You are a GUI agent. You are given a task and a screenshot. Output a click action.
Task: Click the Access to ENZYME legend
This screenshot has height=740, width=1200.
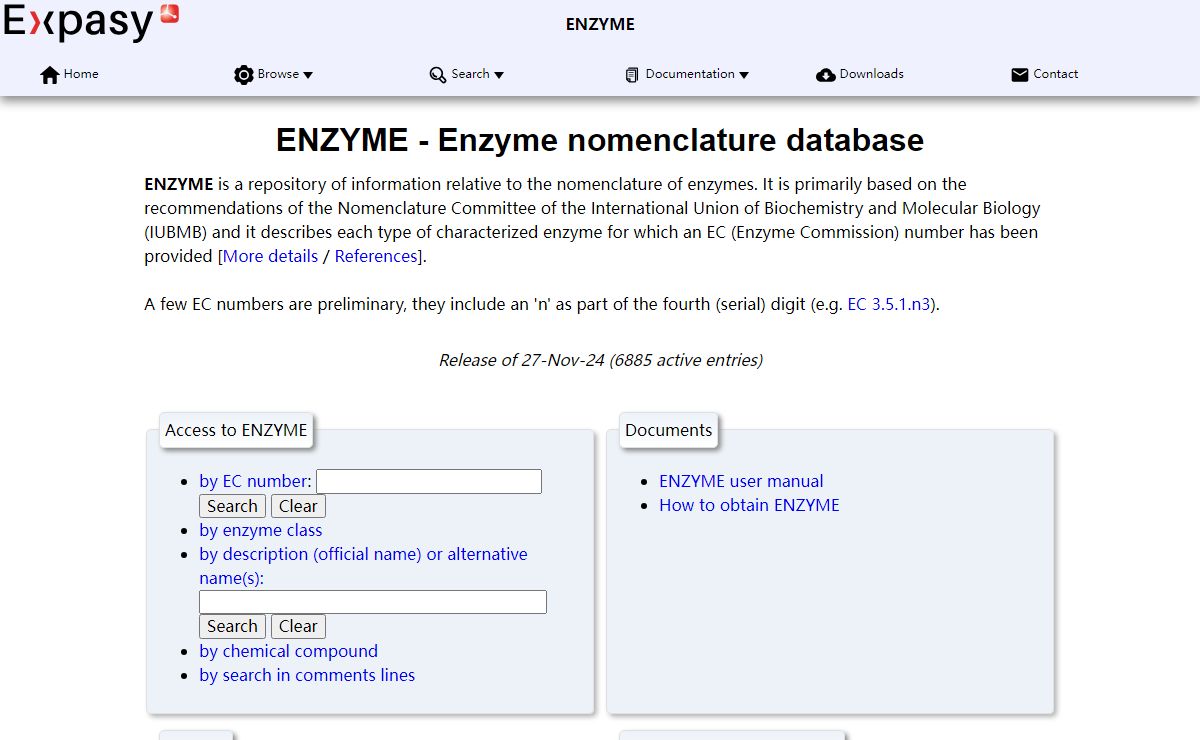236,430
